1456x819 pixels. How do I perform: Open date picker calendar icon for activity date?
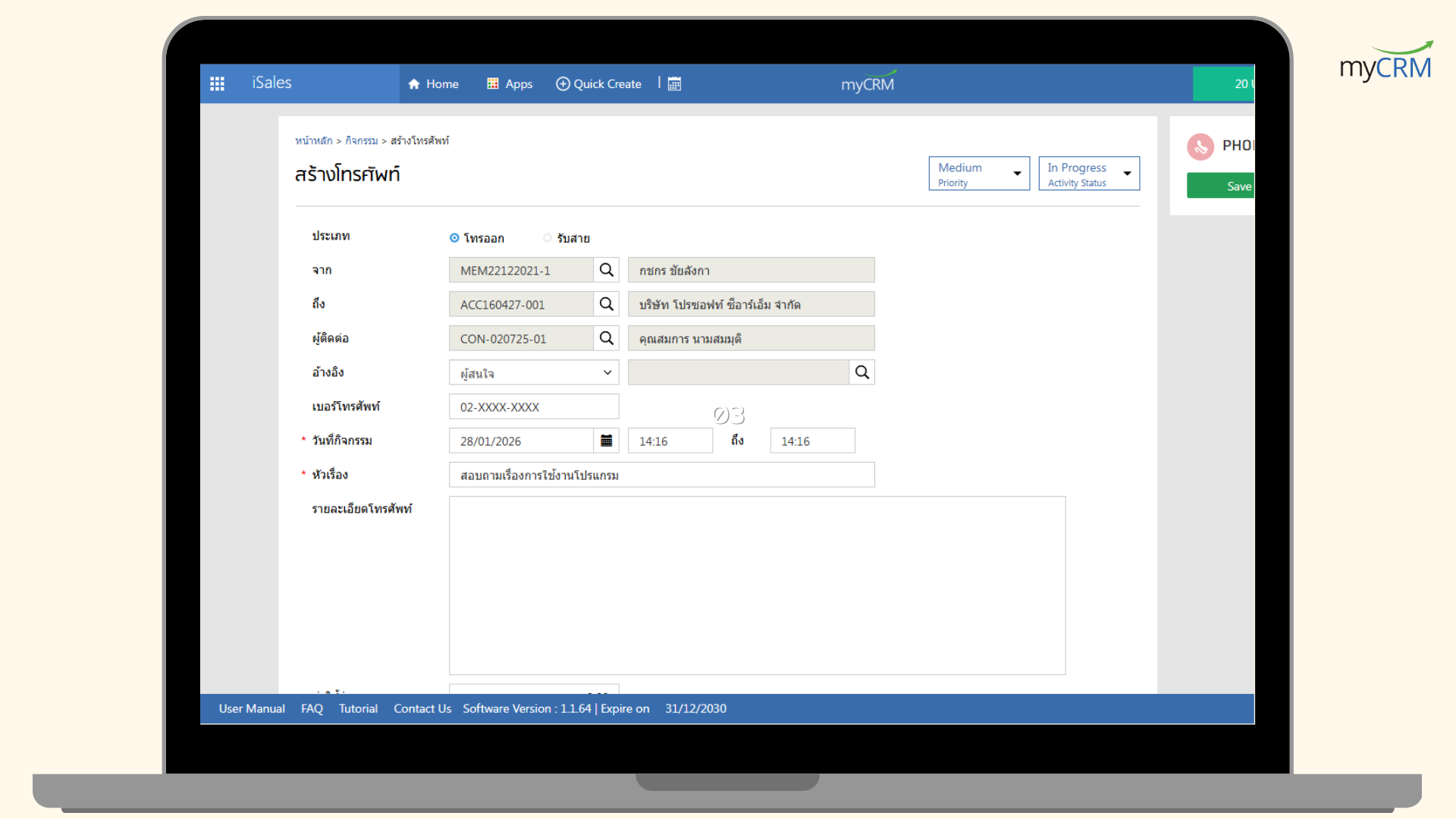point(606,441)
